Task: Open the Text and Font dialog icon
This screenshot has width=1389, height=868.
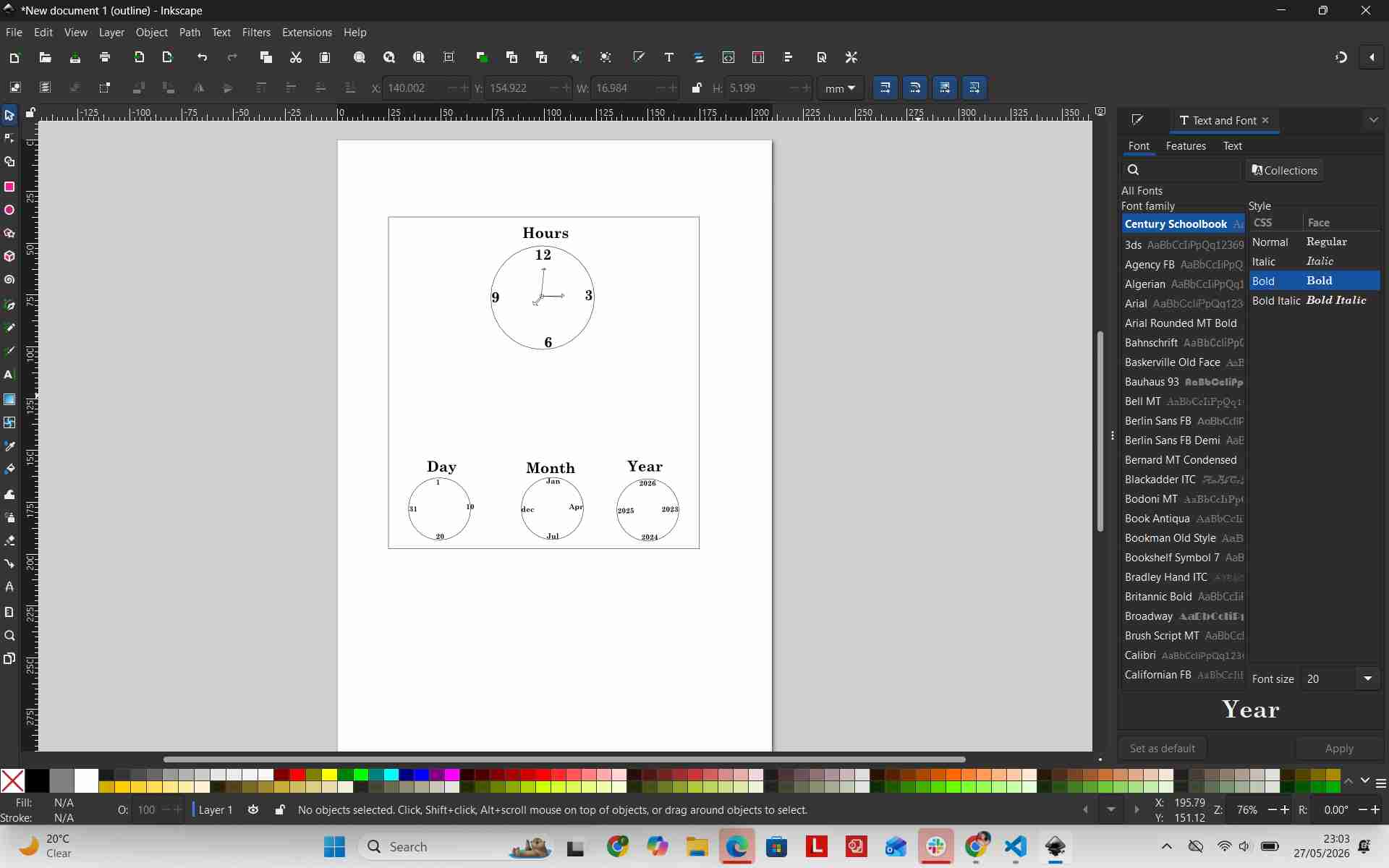Action: [x=669, y=57]
